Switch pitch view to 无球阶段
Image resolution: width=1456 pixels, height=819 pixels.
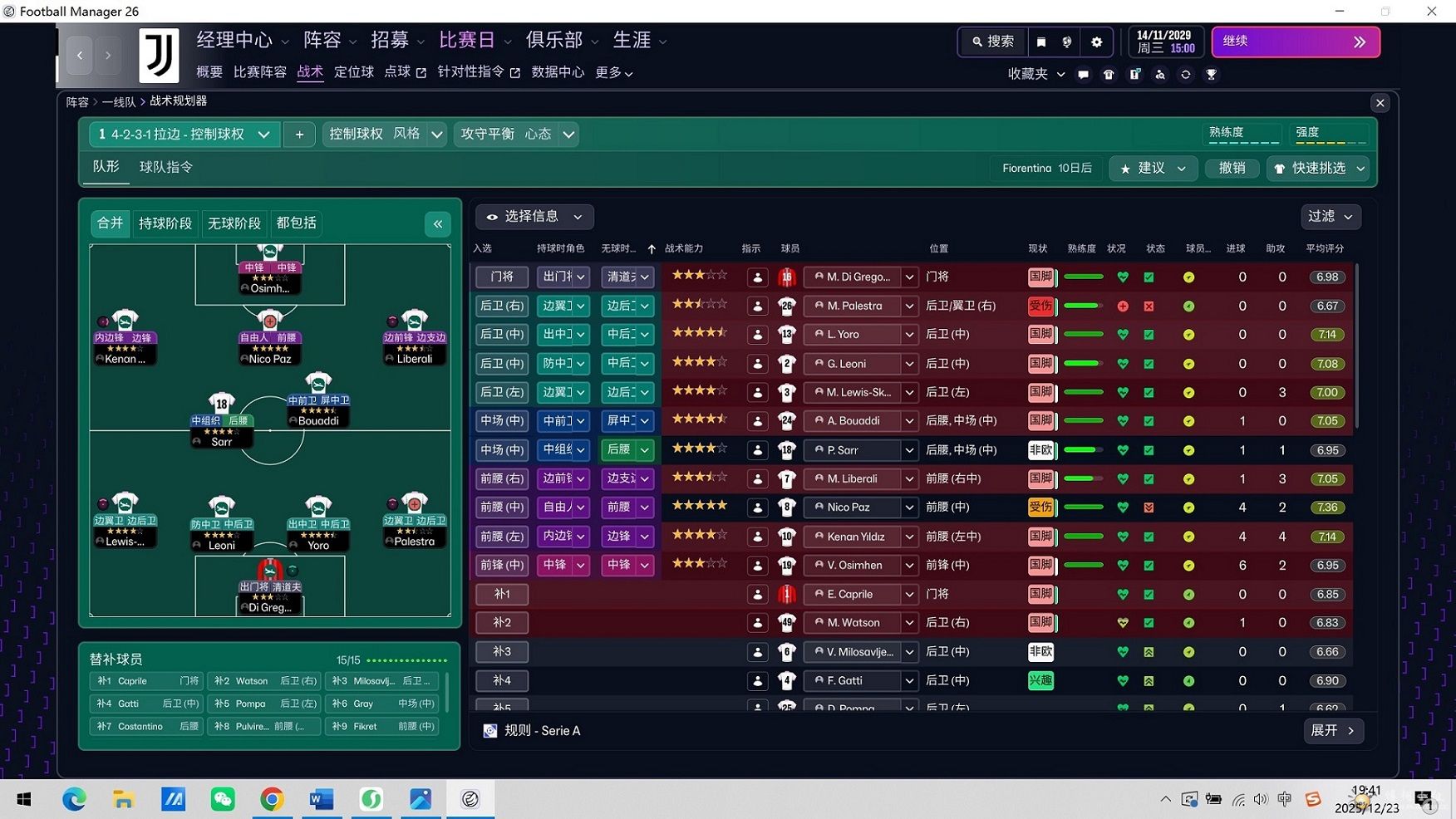234,223
